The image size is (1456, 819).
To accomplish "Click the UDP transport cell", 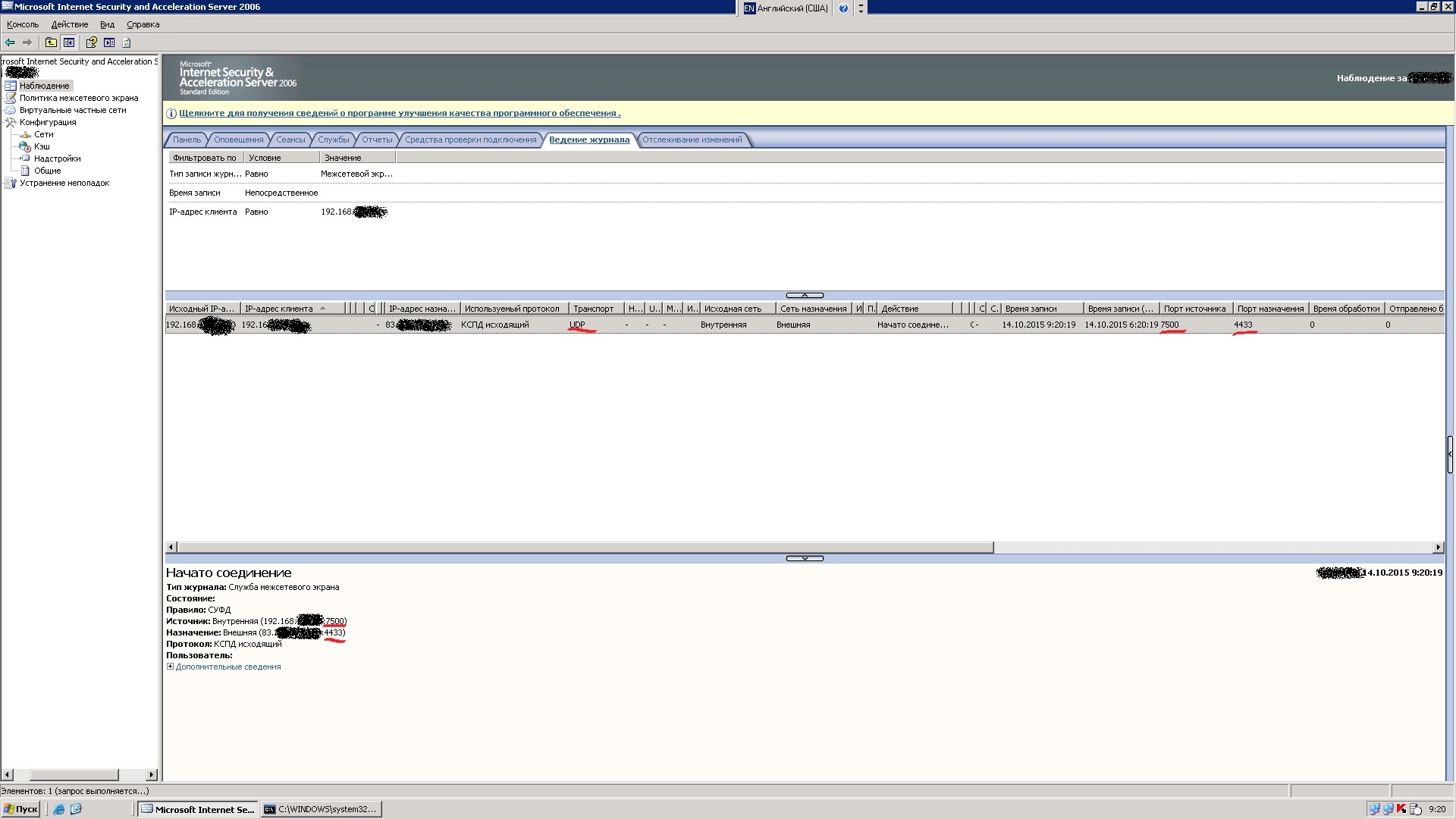I will click(577, 325).
